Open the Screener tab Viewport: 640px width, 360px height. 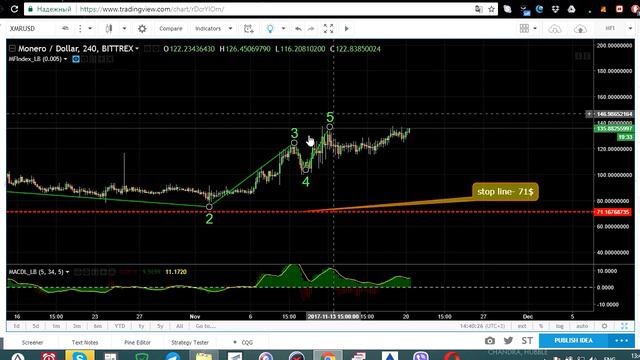(32, 342)
